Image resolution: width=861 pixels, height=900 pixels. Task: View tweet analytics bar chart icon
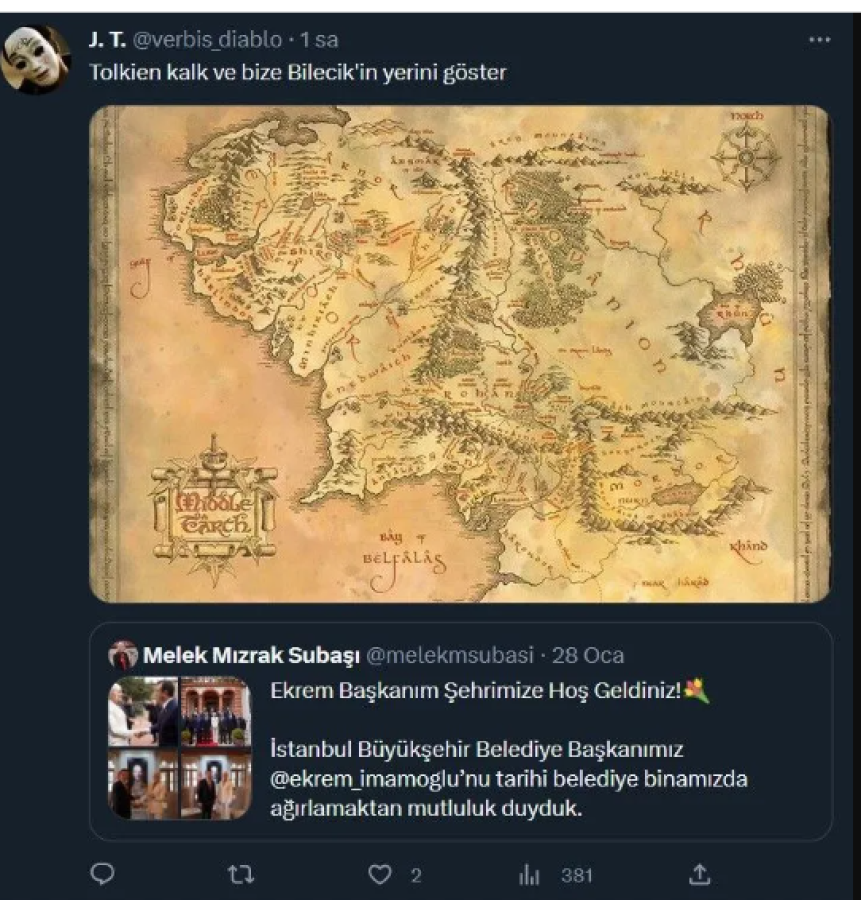529,875
